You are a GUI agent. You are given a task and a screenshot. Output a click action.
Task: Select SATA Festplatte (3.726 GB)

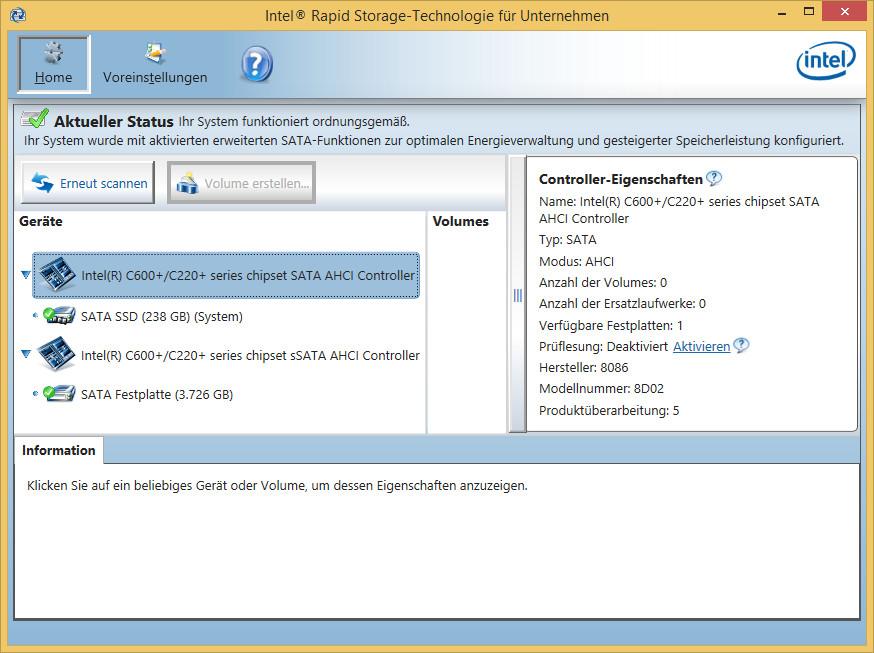[x=157, y=394]
